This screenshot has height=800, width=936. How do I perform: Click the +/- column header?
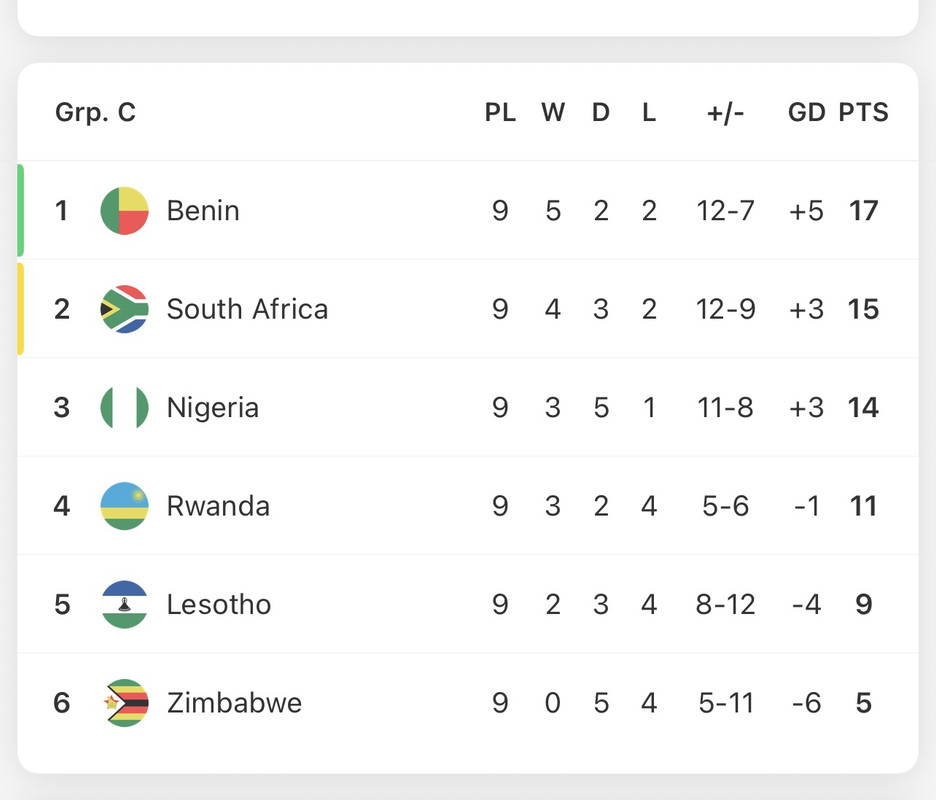(x=725, y=112)
